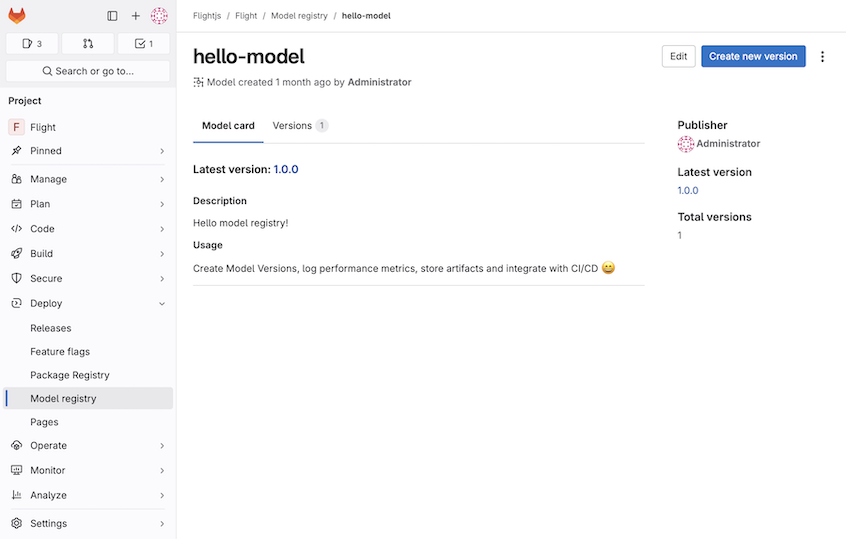Select the Model card tab
The image size is (846, 539).
pos(228,126)
